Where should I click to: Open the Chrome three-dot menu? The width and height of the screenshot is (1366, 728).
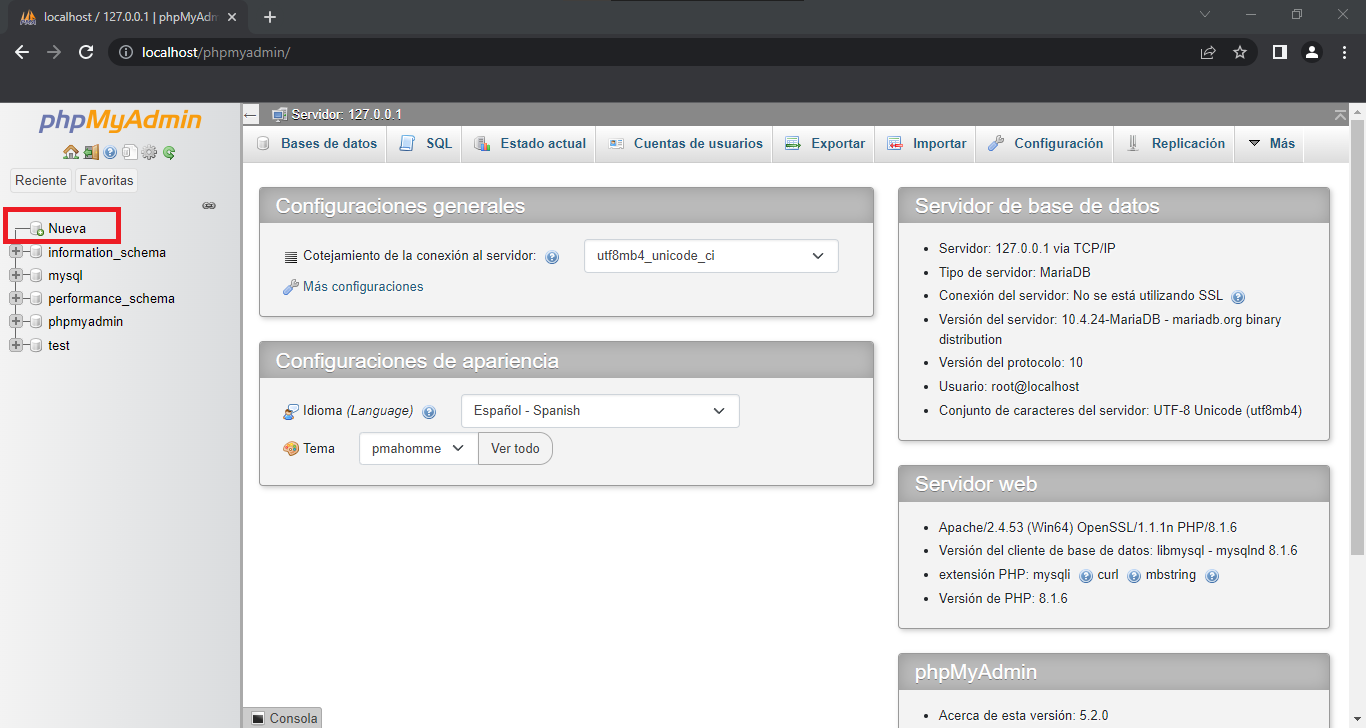pyautogui.click(x=1344, y=52)
